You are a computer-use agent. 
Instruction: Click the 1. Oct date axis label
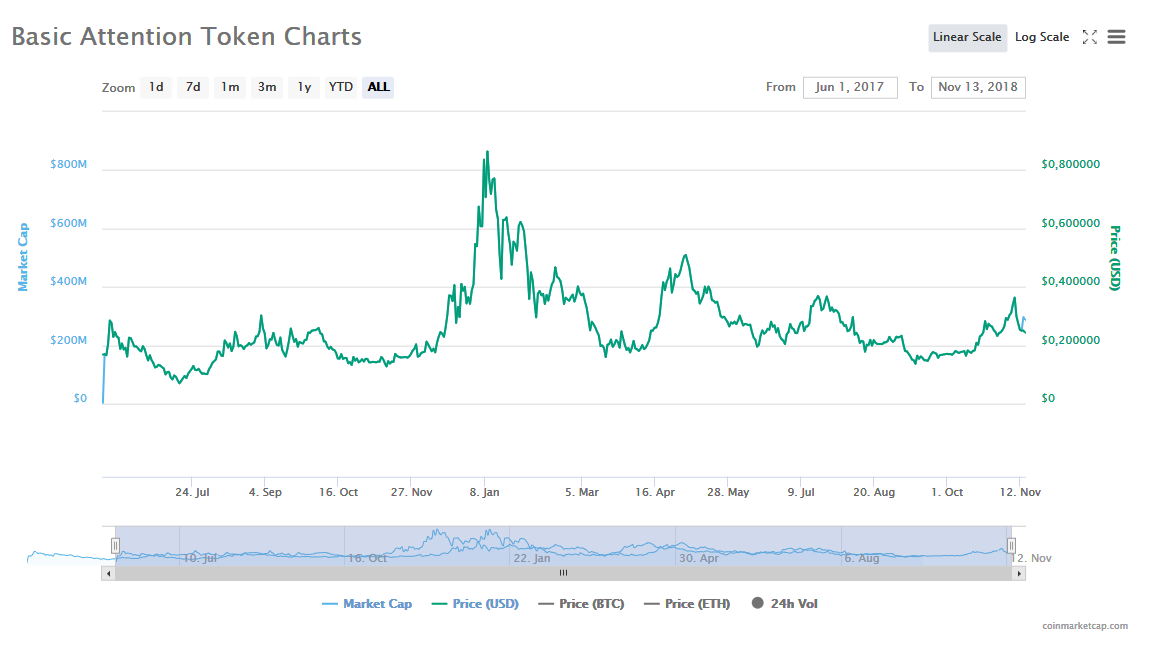click(x=947, y=492)
